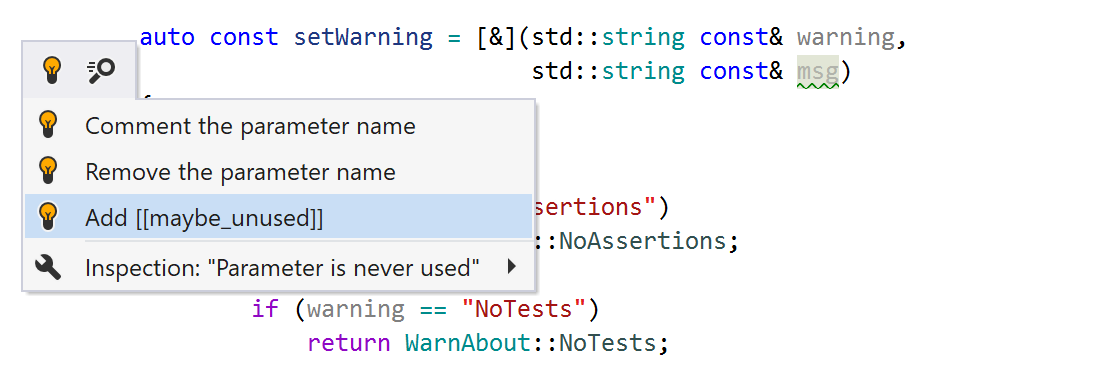Click the setWarning variable name

pos(363,37)
